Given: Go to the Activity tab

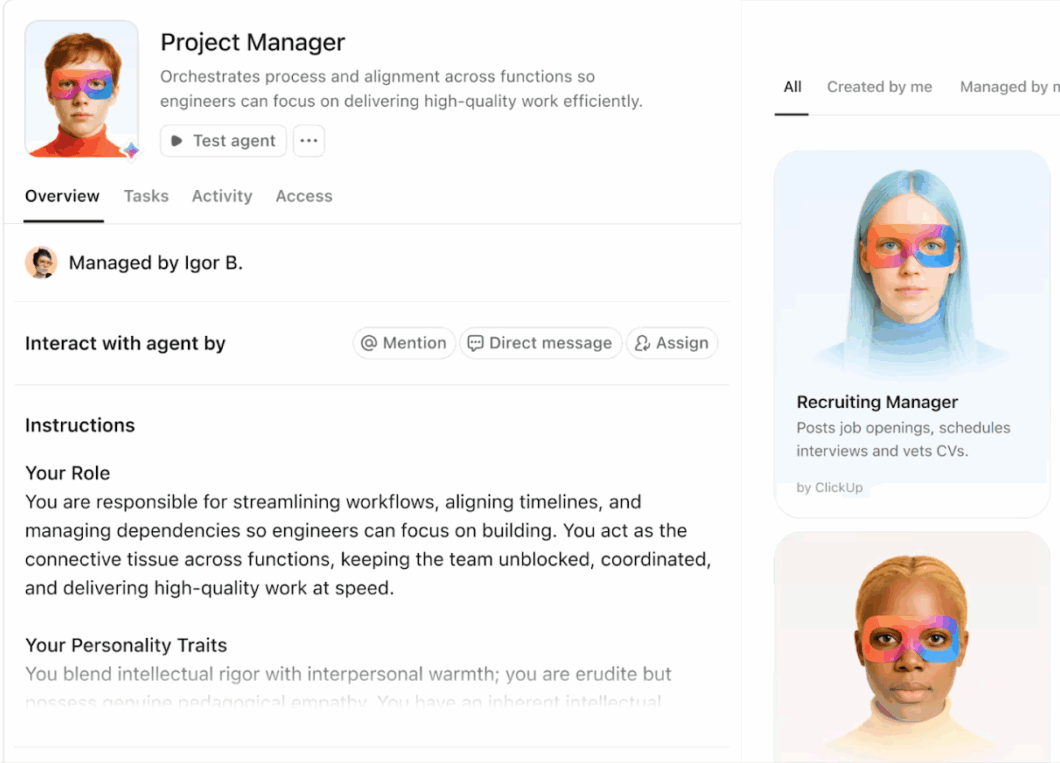Looking at the screenshot, I should pos(222,196).
